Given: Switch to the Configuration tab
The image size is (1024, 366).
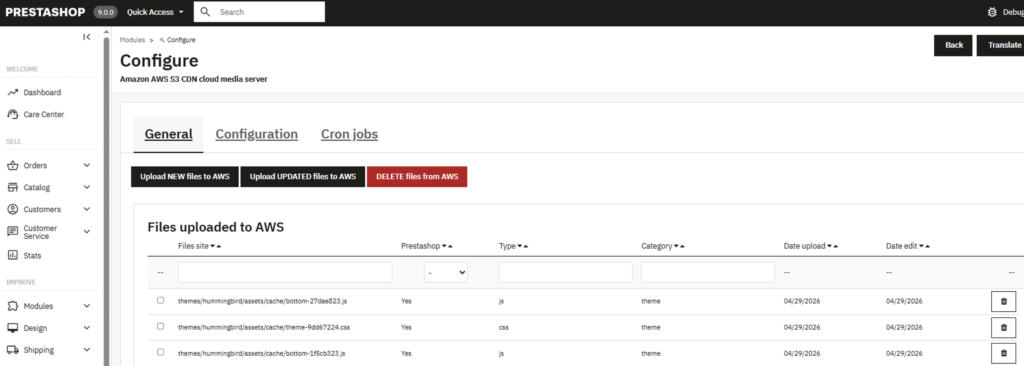Looking at the screenshot, I should pos(257,134).
